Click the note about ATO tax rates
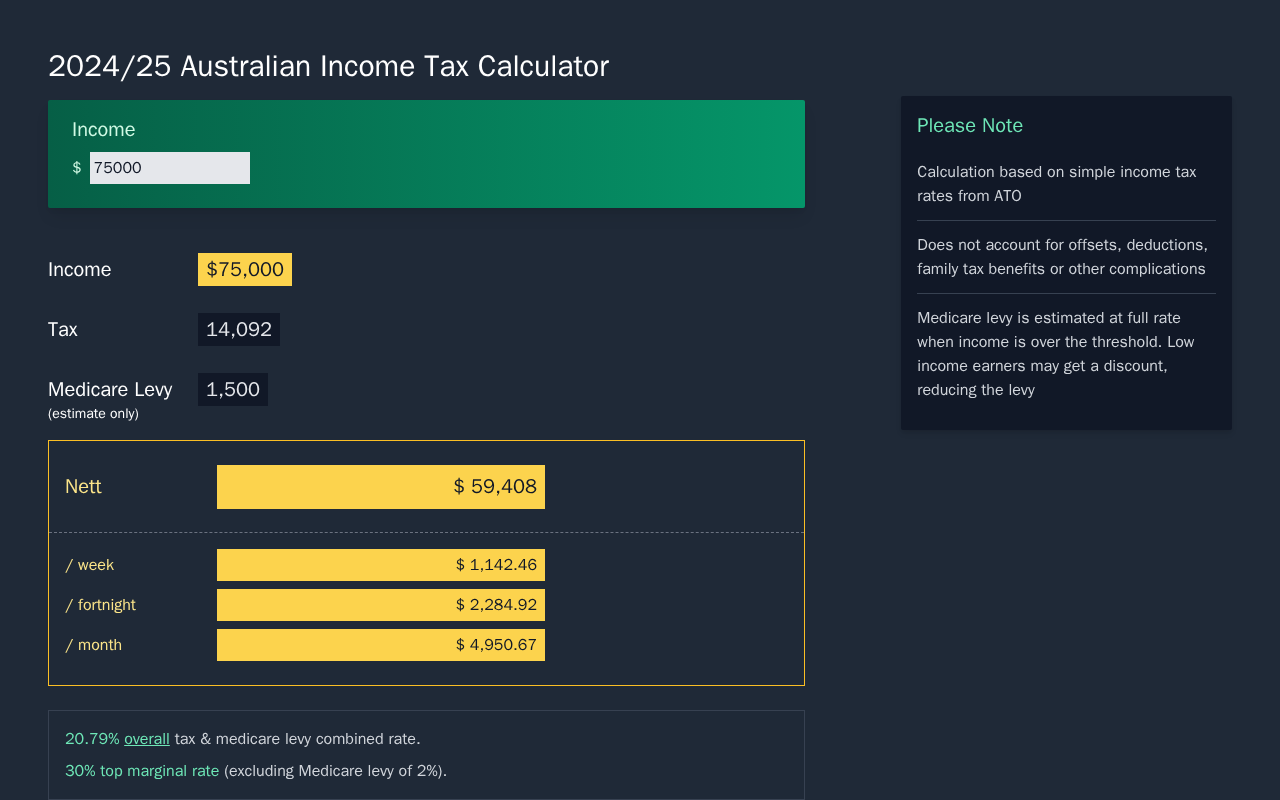Image resolution: width=1280 pixels, height=800 pixels. coord(1056,184)
